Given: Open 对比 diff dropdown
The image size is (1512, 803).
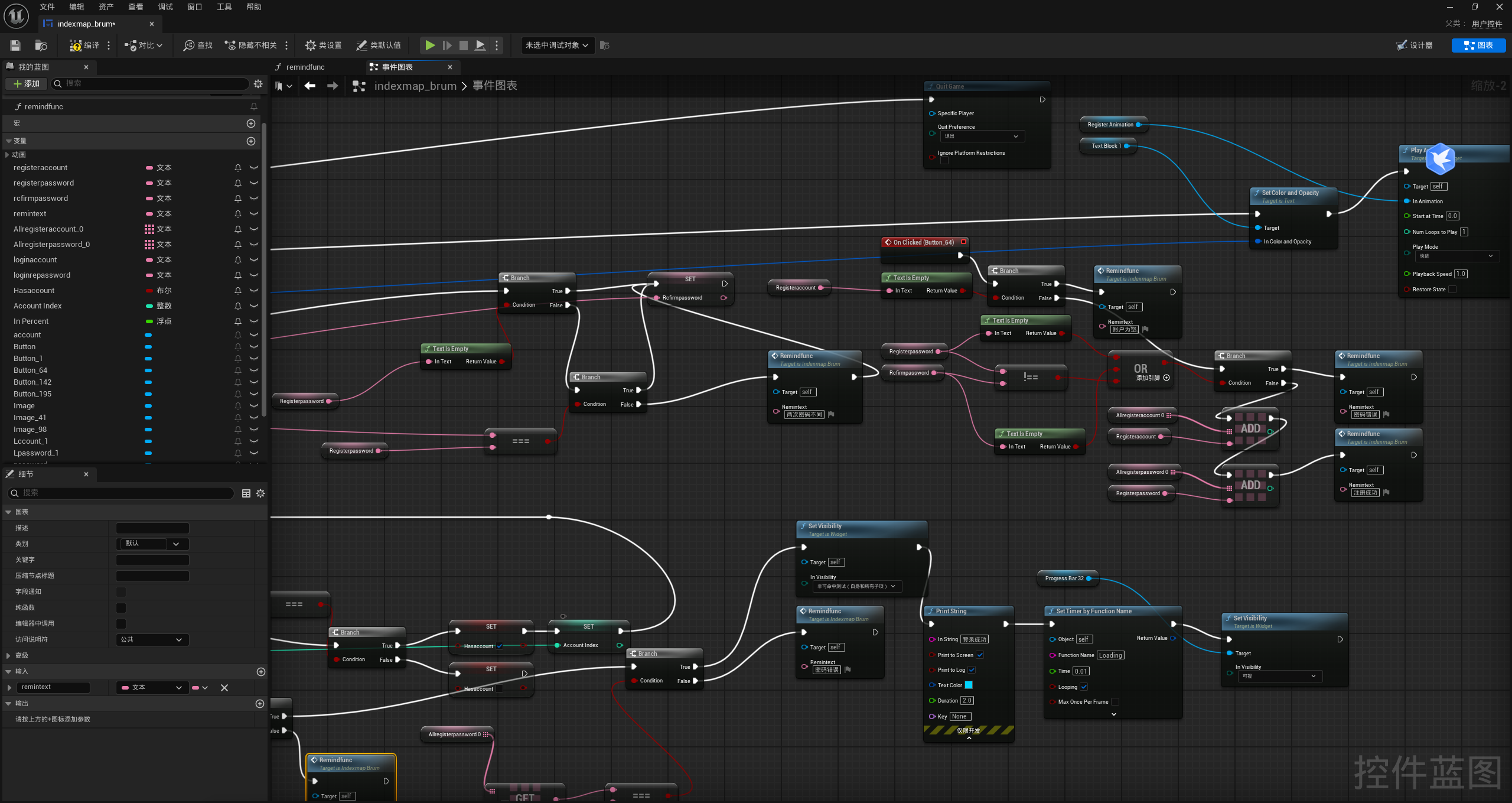Looking at the screenshot, I should coord(144,45).
